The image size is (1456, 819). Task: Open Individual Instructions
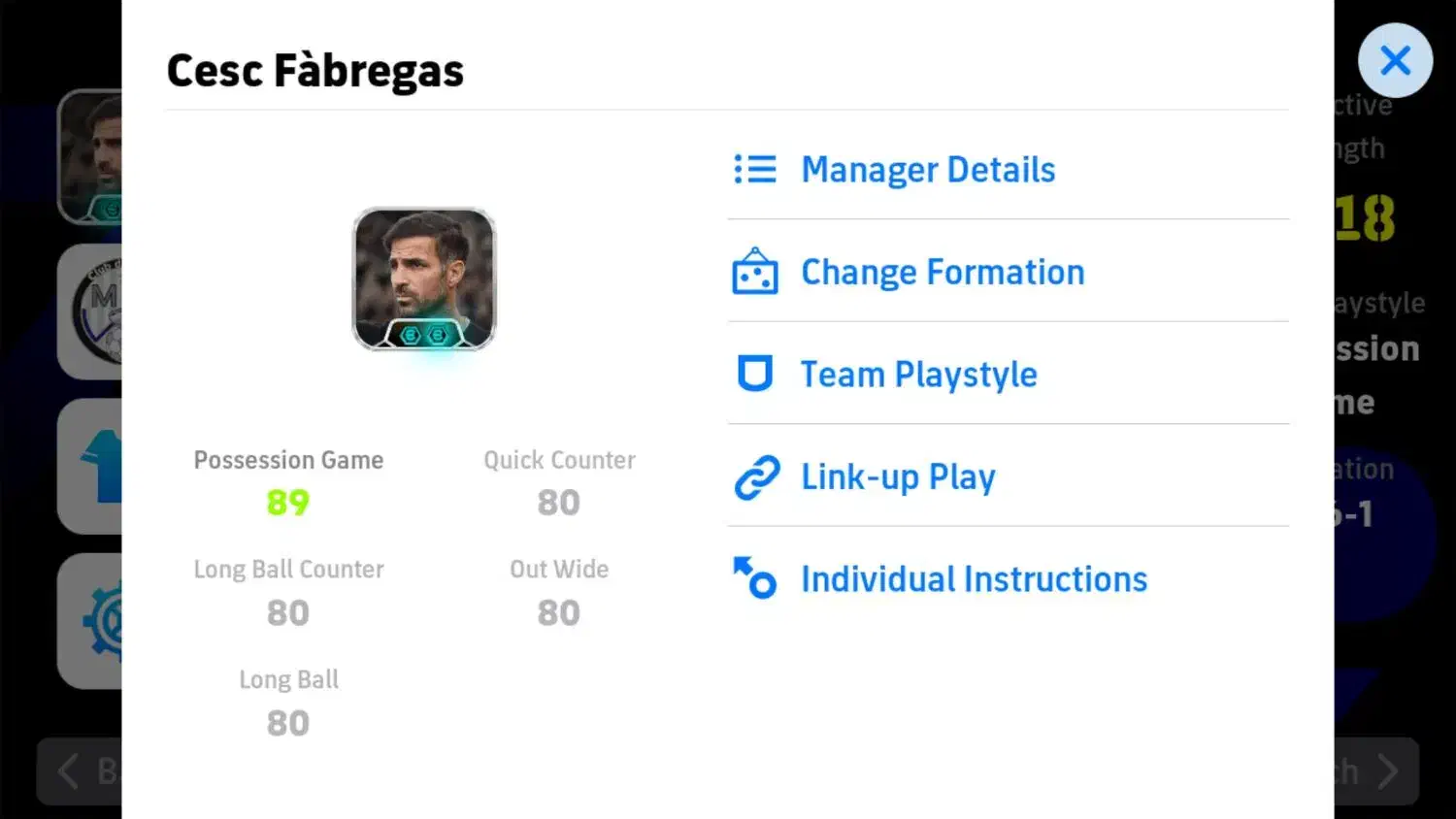(x=974, y=579)
